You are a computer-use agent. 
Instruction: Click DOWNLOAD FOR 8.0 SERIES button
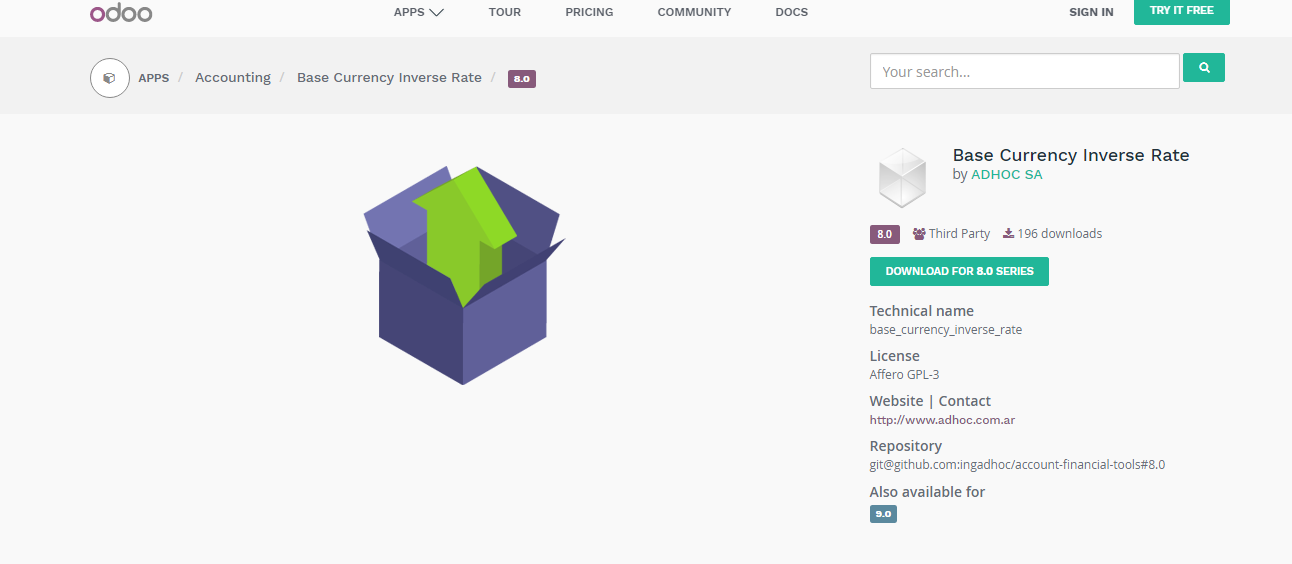click(x=959, y=271)
